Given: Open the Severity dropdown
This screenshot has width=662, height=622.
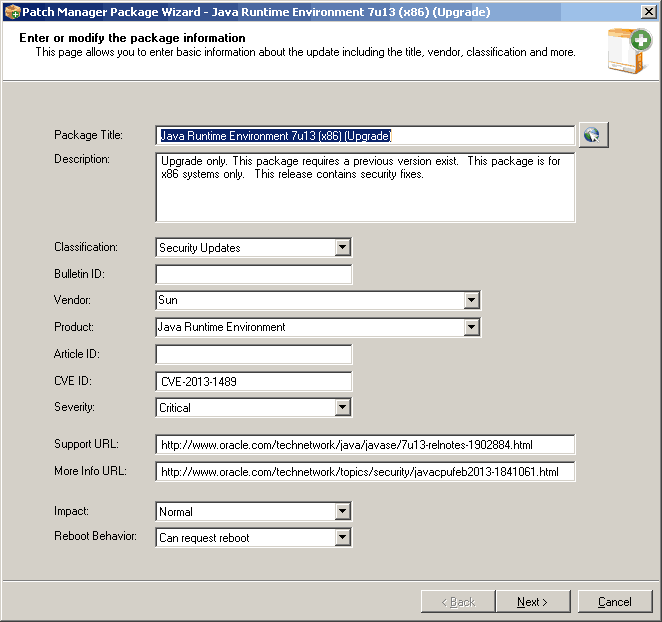Looking at the screenshot, I should [342, 407].
